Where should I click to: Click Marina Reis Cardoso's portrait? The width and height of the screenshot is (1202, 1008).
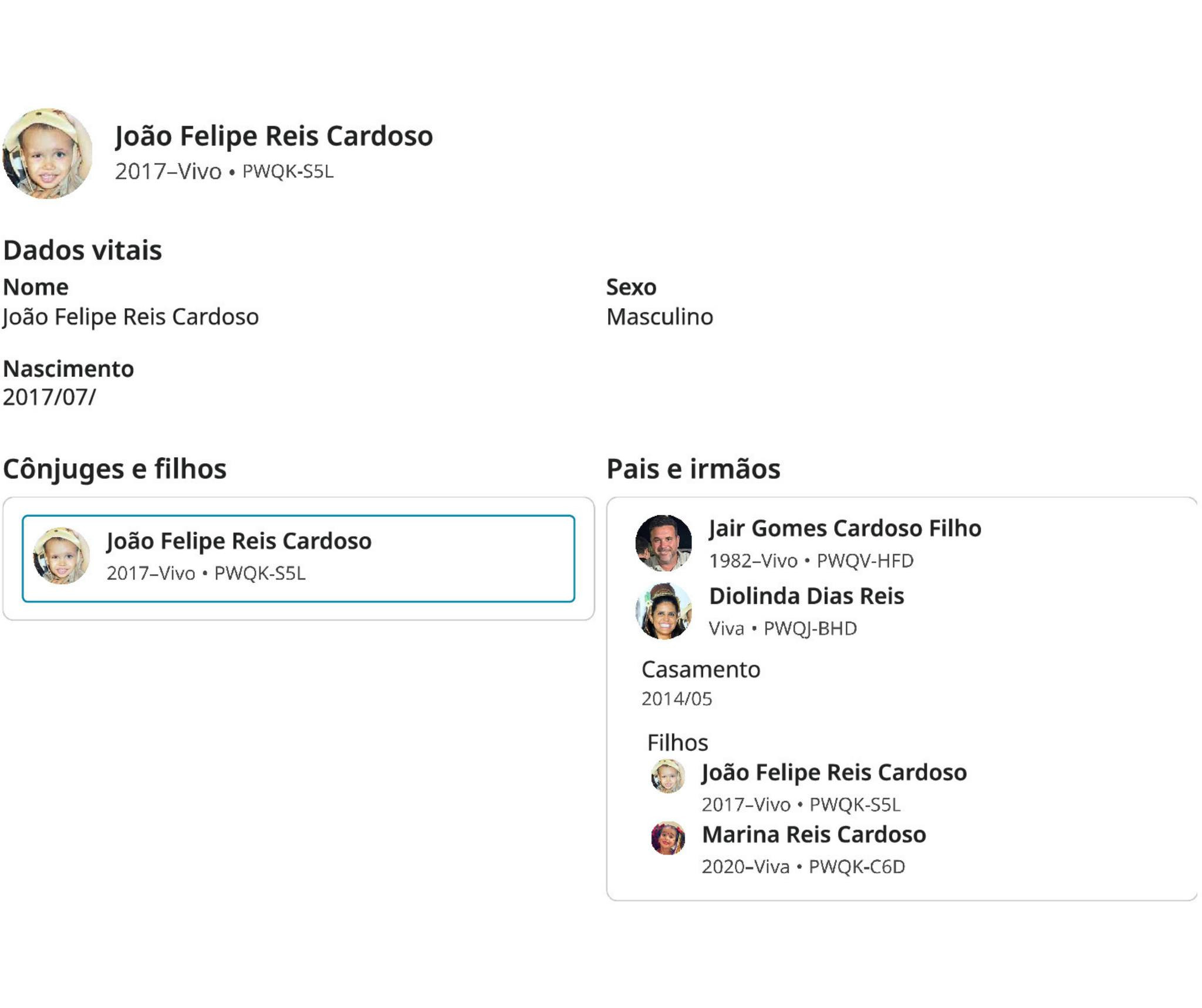click(x=668, y=838)
